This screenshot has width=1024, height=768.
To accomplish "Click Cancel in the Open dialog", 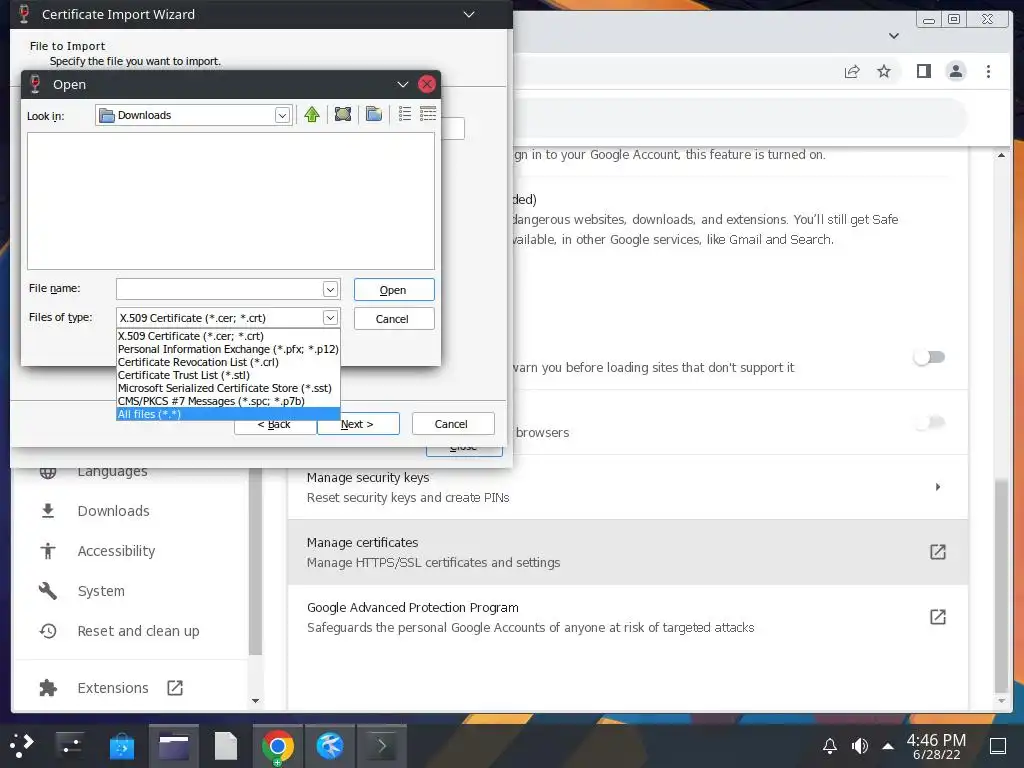I will pos(394,319).
